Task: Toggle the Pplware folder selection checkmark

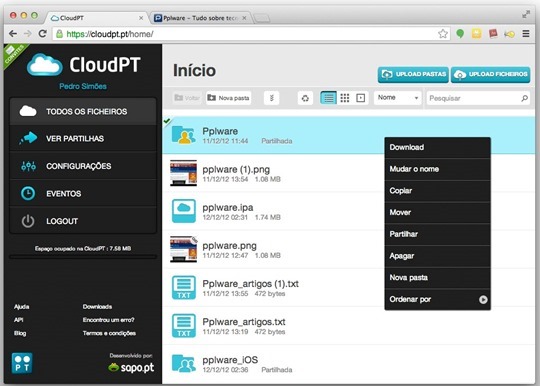Action: pos(167,121)
